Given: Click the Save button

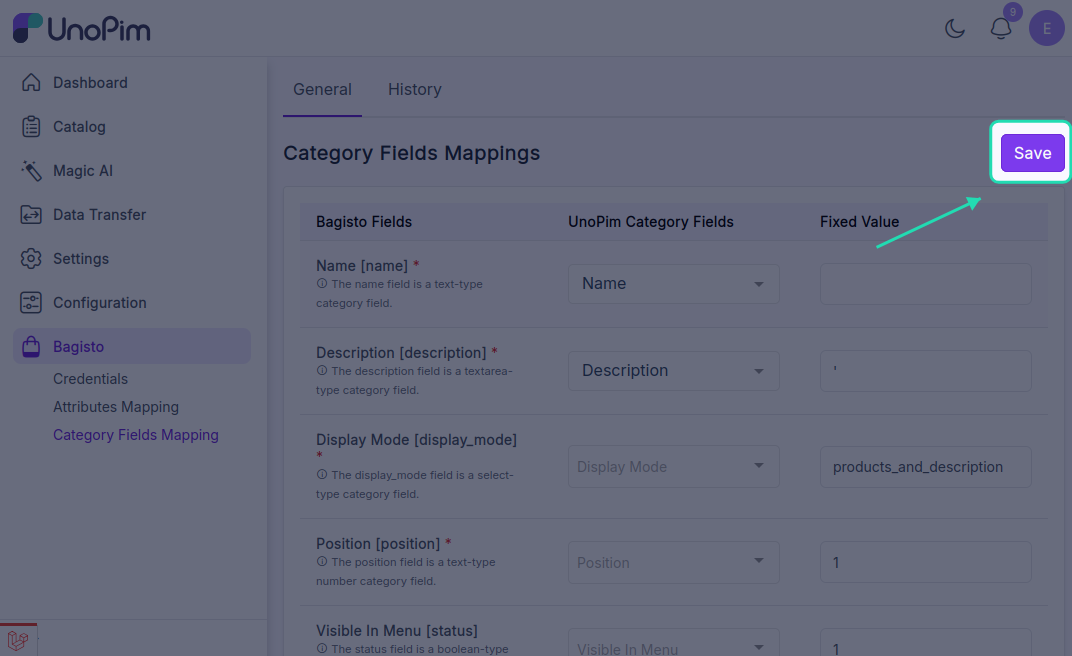Looking at the screenshot, I should coord(1032,153).
